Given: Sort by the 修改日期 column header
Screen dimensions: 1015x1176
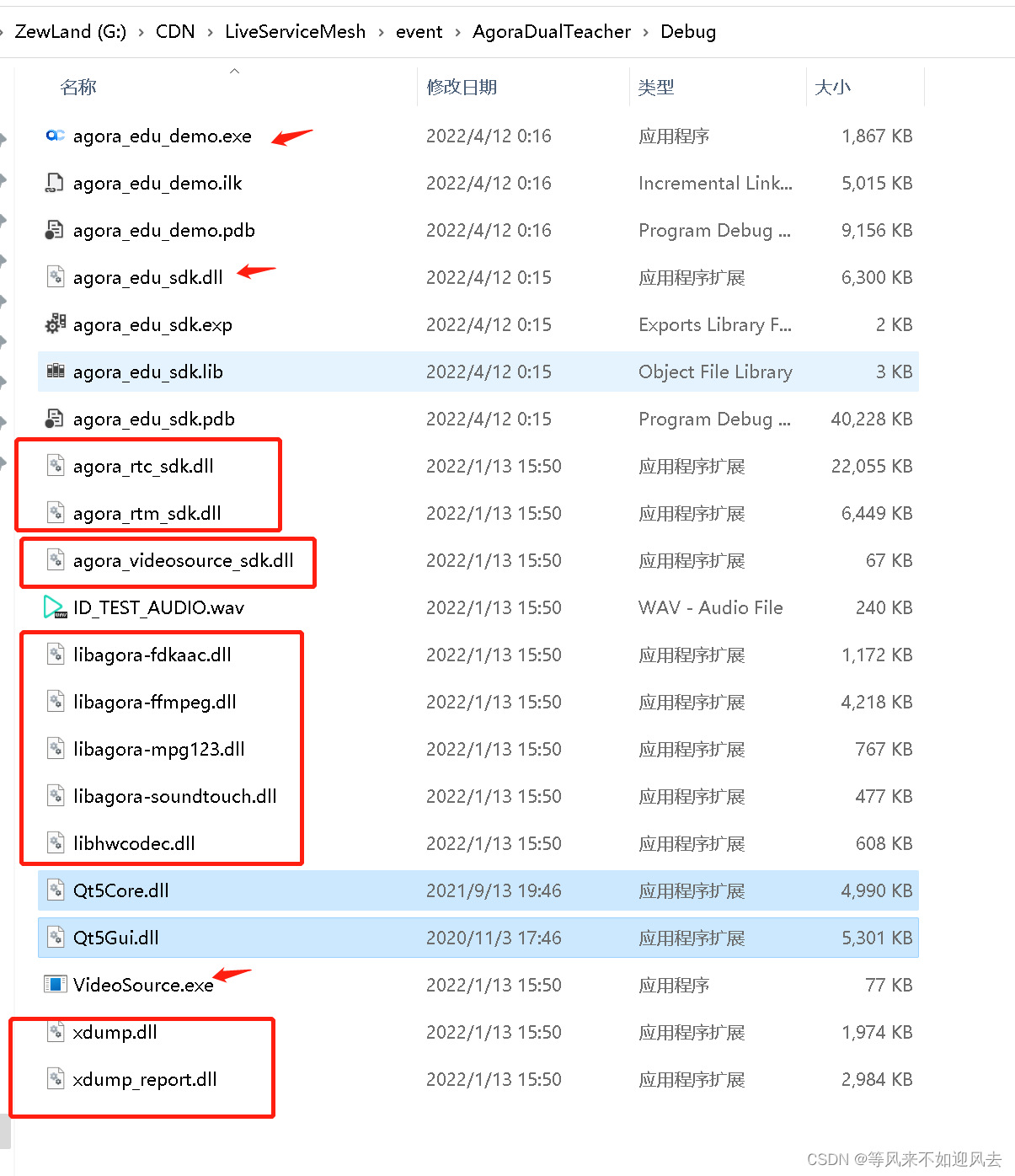Looking at the screenshot, I should (462, 87).
